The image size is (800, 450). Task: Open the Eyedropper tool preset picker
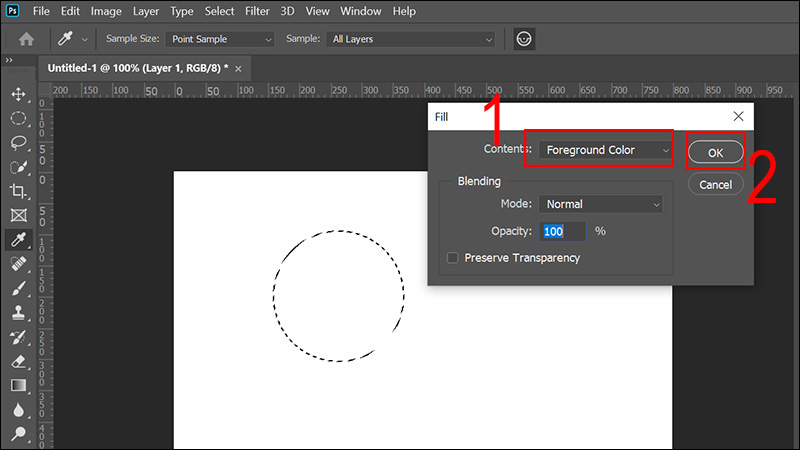[85, 39]
